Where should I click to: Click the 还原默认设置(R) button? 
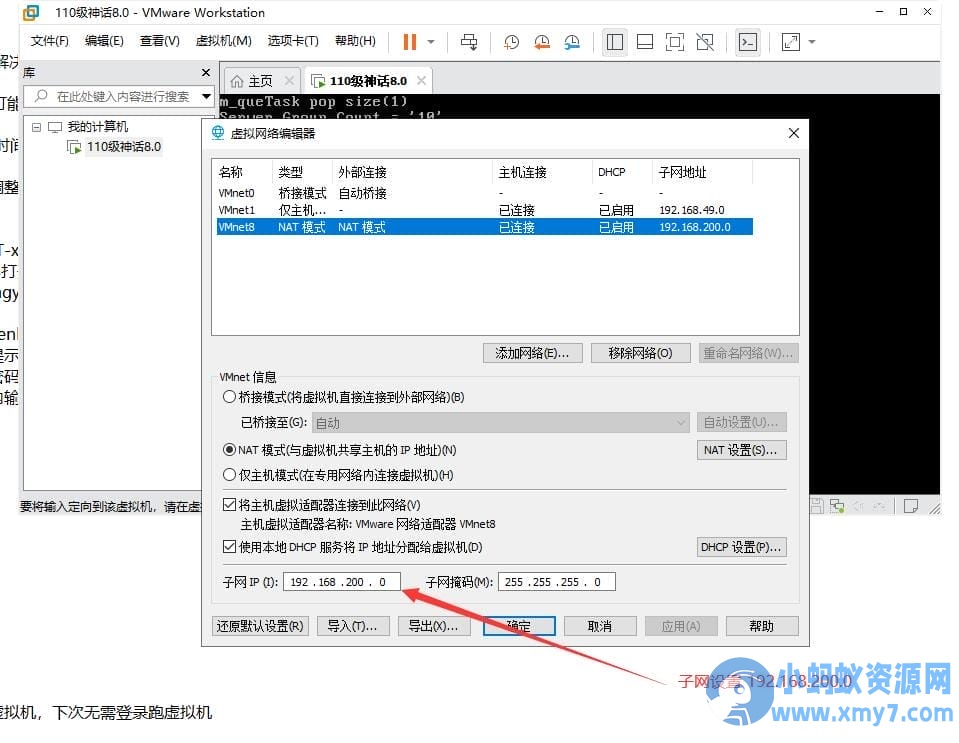(261, 626)
